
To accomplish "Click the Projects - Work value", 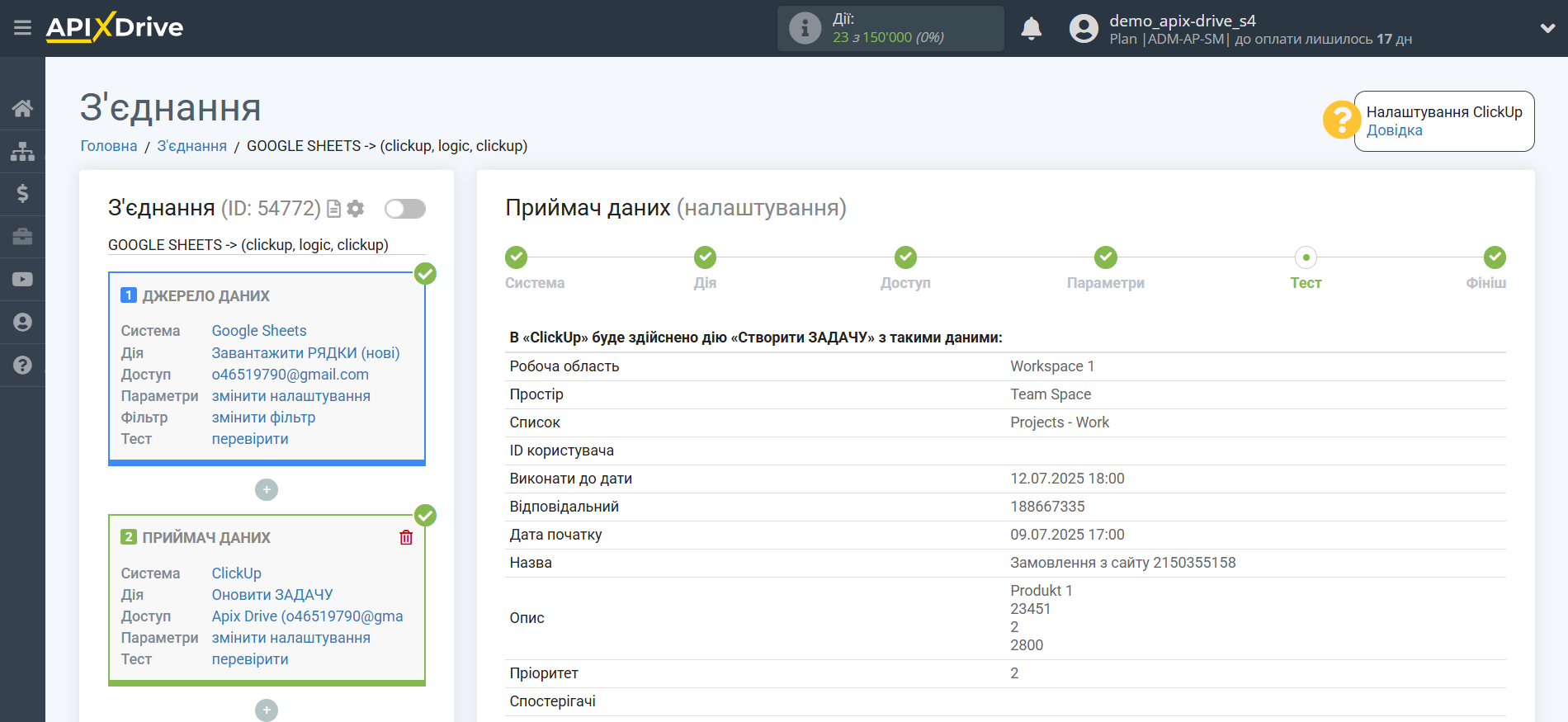I will [x=1060, y=422].
